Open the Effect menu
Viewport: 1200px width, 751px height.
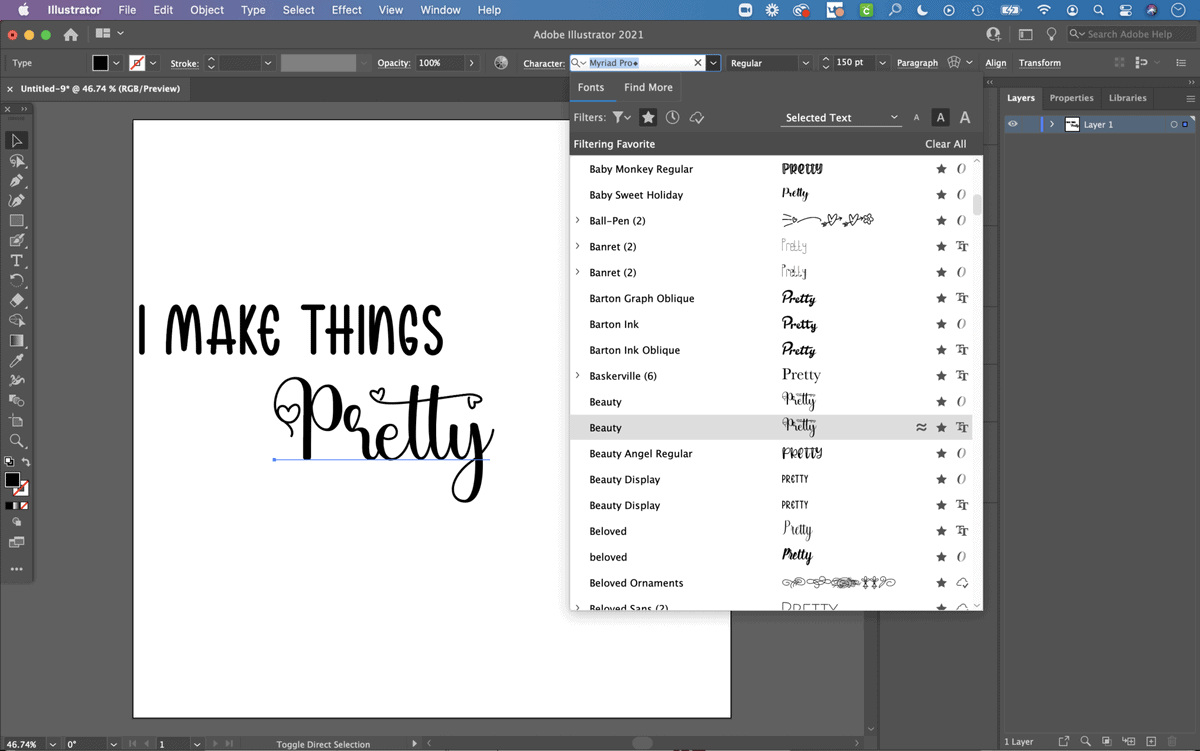point(346,10)
